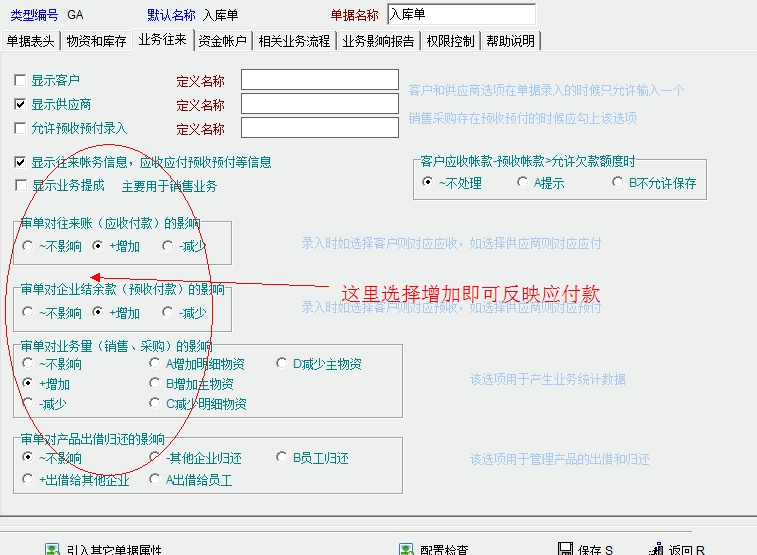The image size is (757, 555).
Task: Click the 返回 exit icon
Action: click(x=656, y=549)
